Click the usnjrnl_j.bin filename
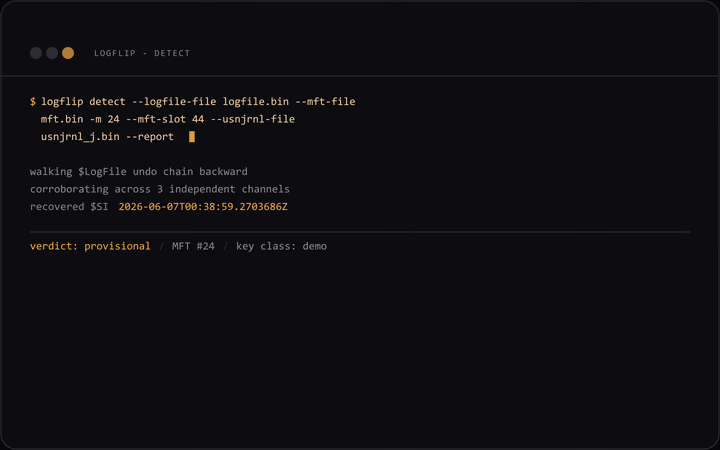 [80, 137]
